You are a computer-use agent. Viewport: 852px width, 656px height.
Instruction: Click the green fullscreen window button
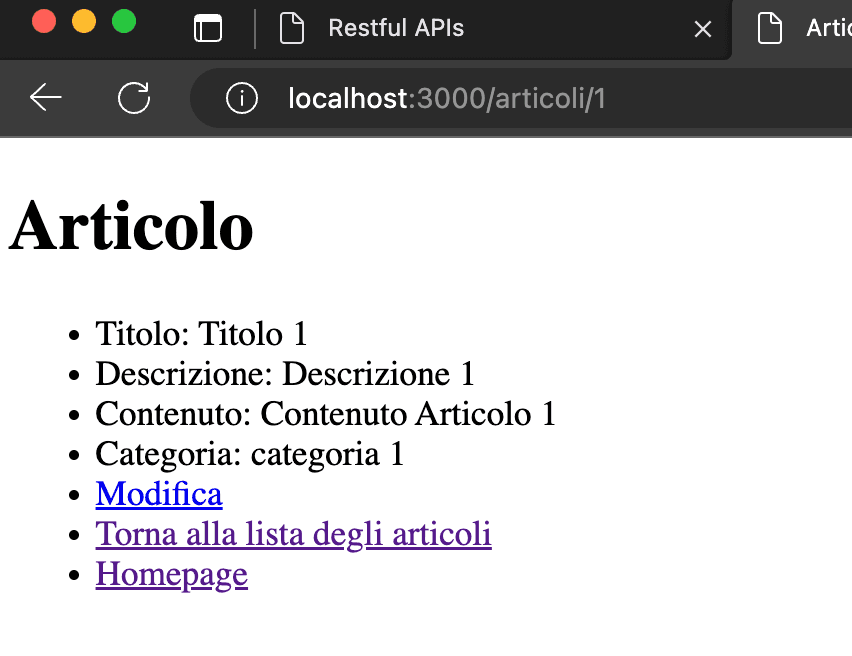(124, 22)
